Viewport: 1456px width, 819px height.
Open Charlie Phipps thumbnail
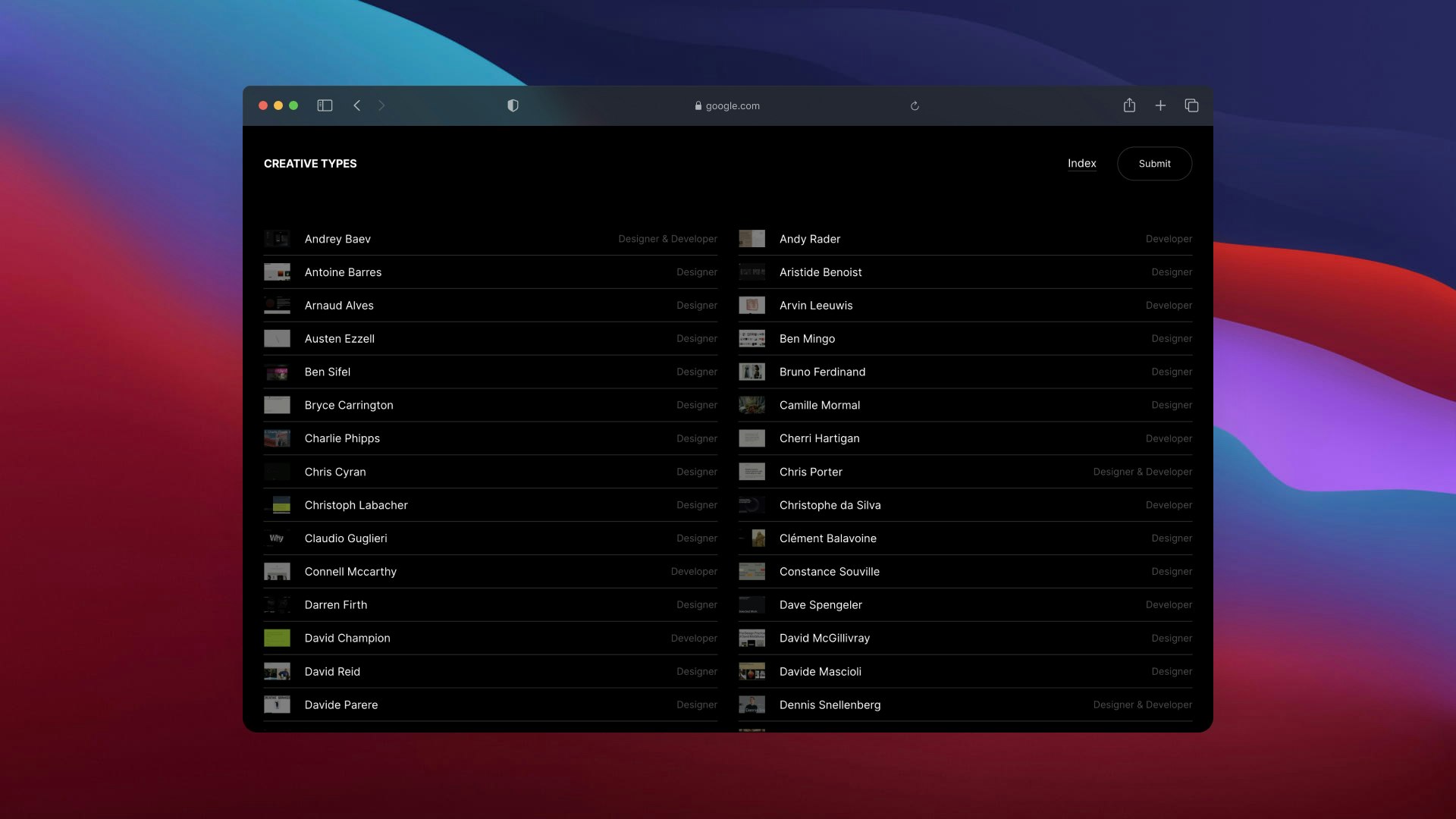[x=277, y=438]
